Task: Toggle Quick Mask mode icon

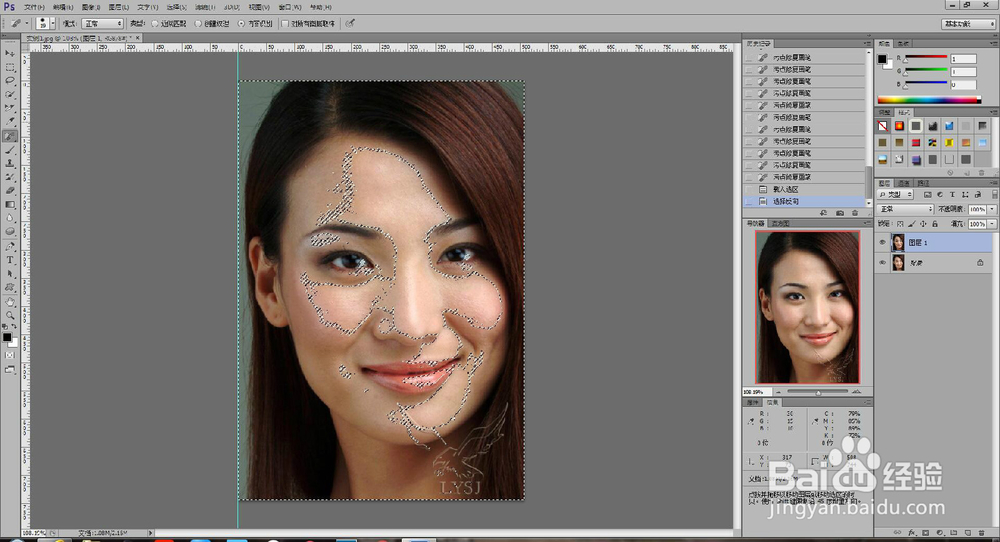Action: (x=10, y=355)
